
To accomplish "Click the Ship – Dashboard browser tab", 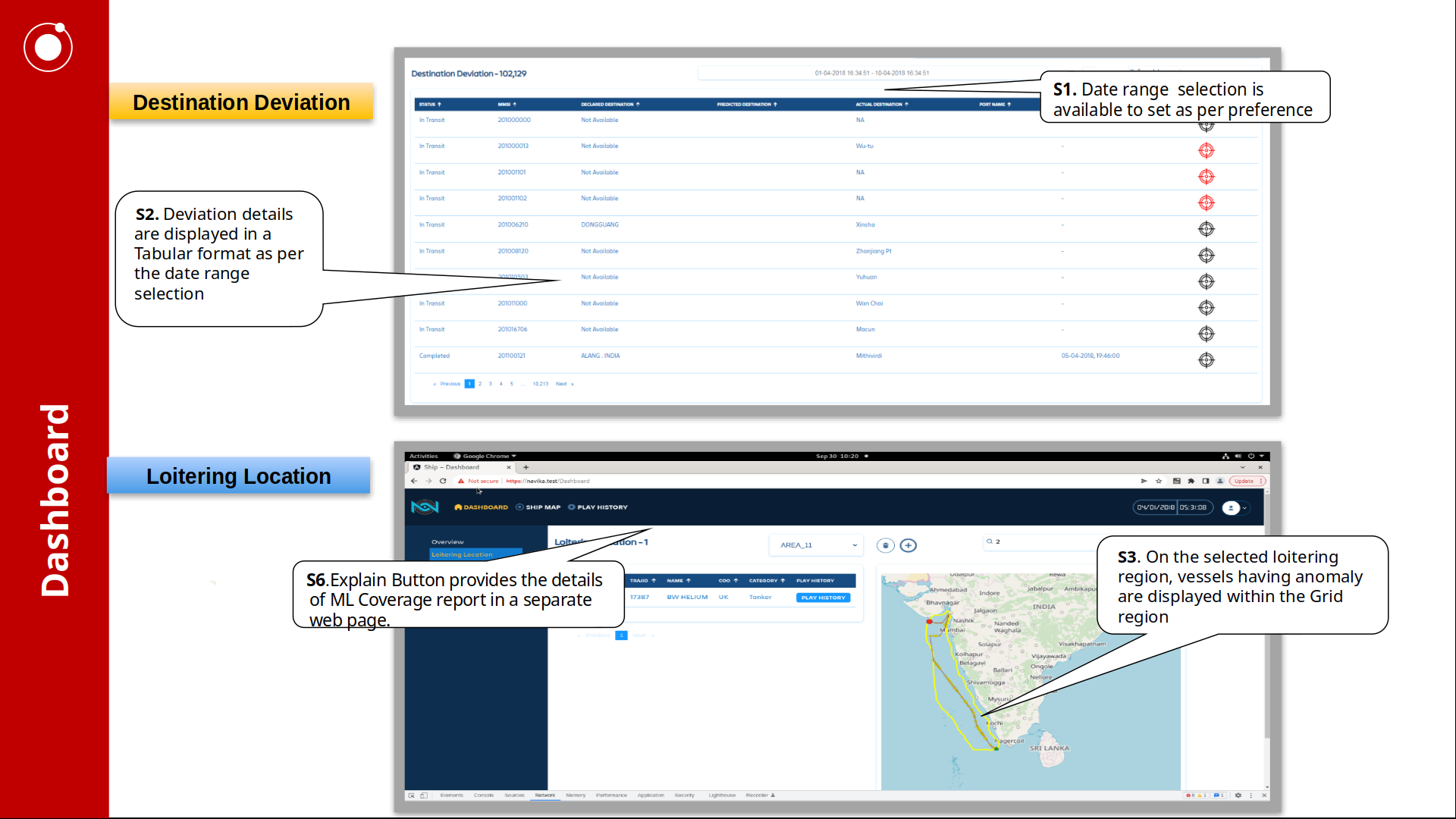I will tap(461, 467).
